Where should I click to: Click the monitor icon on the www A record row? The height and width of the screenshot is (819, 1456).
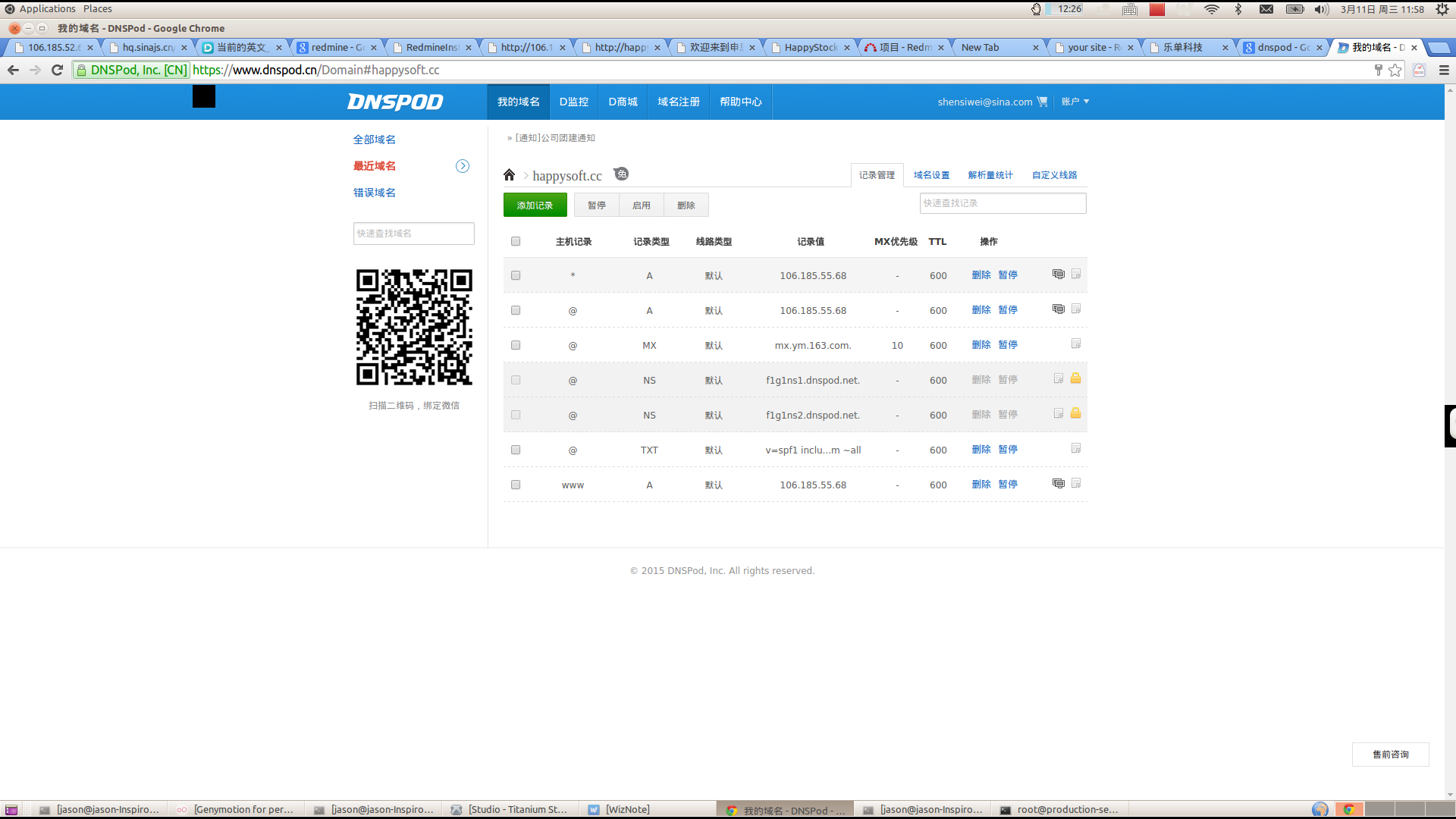(1059, 482)
